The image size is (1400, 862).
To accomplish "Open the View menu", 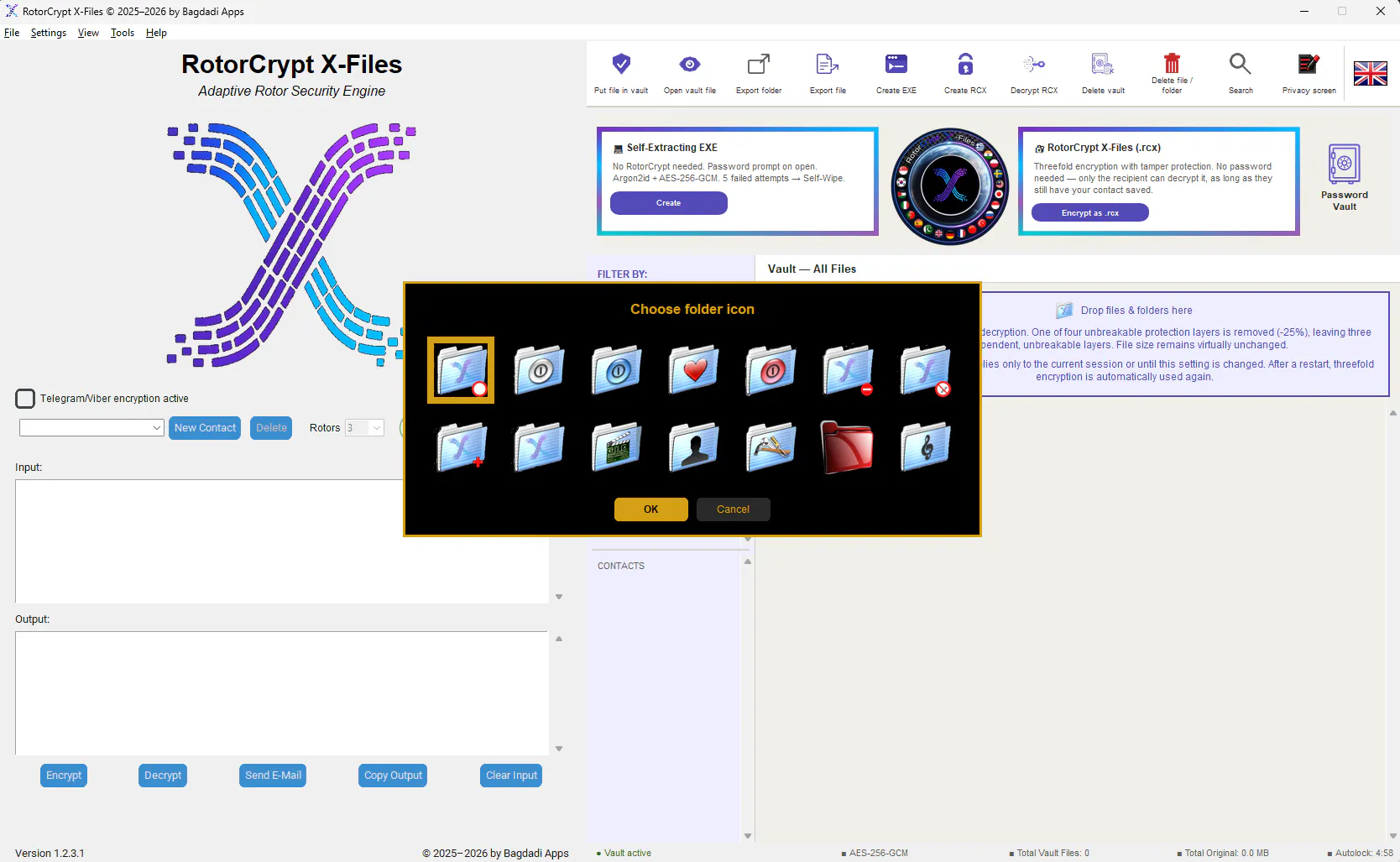I will (x=88, y=33).
